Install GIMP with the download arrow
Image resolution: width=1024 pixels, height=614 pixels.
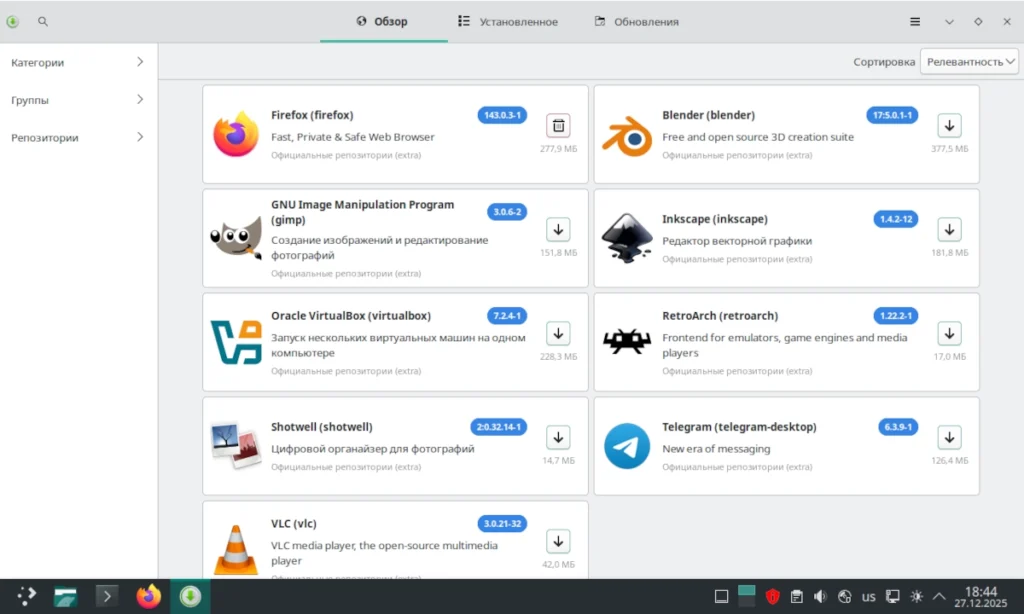click(x=558, y=229)
